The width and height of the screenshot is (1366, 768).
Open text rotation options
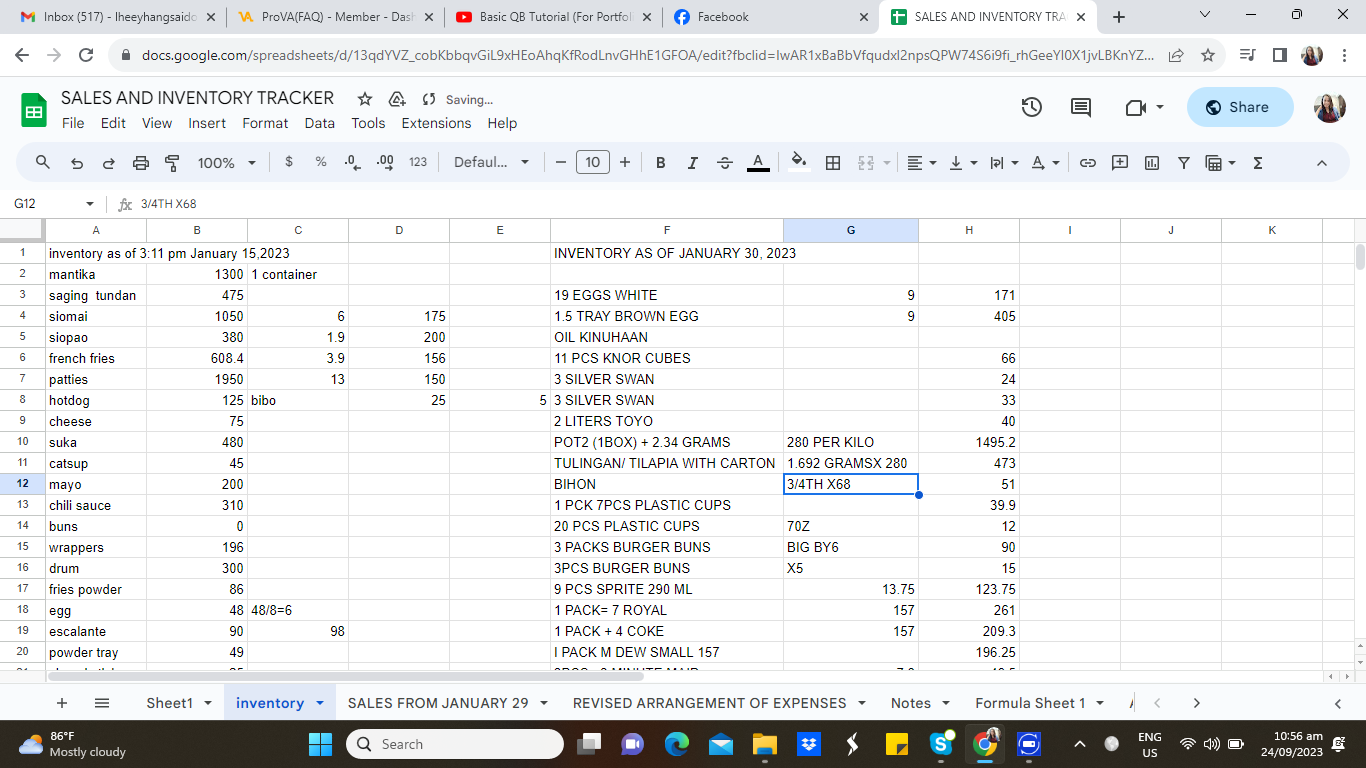pos(1045,163)
